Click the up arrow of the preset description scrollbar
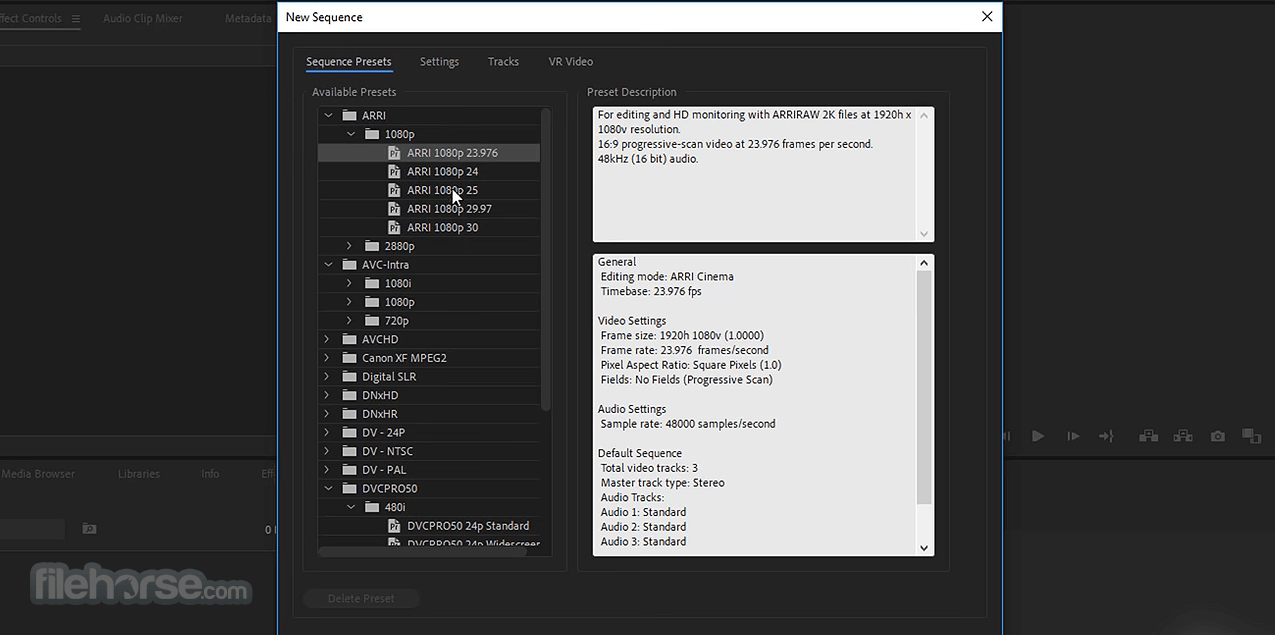Viewport: 1275px width, 635px height. coord(924,115)
